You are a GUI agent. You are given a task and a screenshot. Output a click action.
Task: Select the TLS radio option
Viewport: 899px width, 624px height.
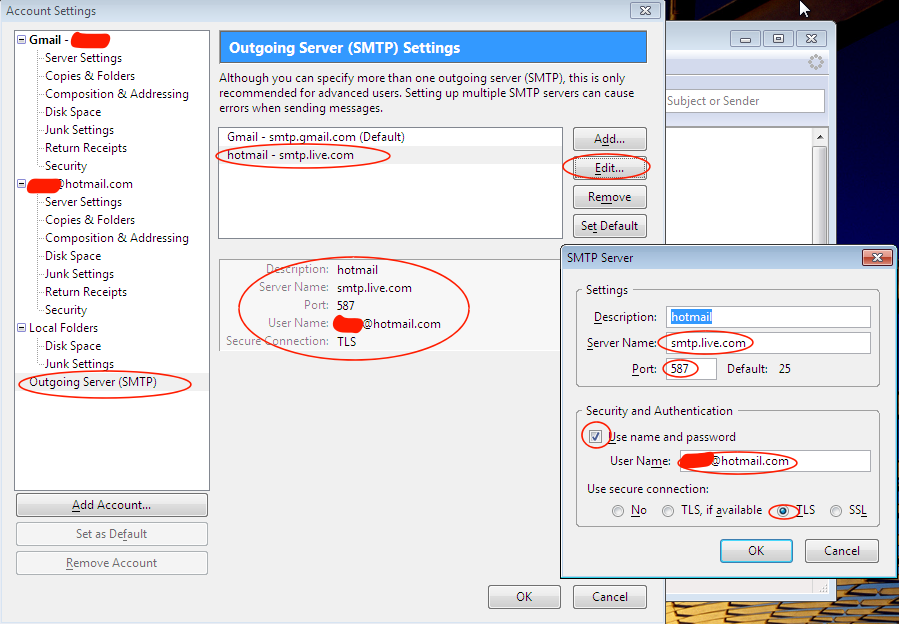[x=783, y=510]
